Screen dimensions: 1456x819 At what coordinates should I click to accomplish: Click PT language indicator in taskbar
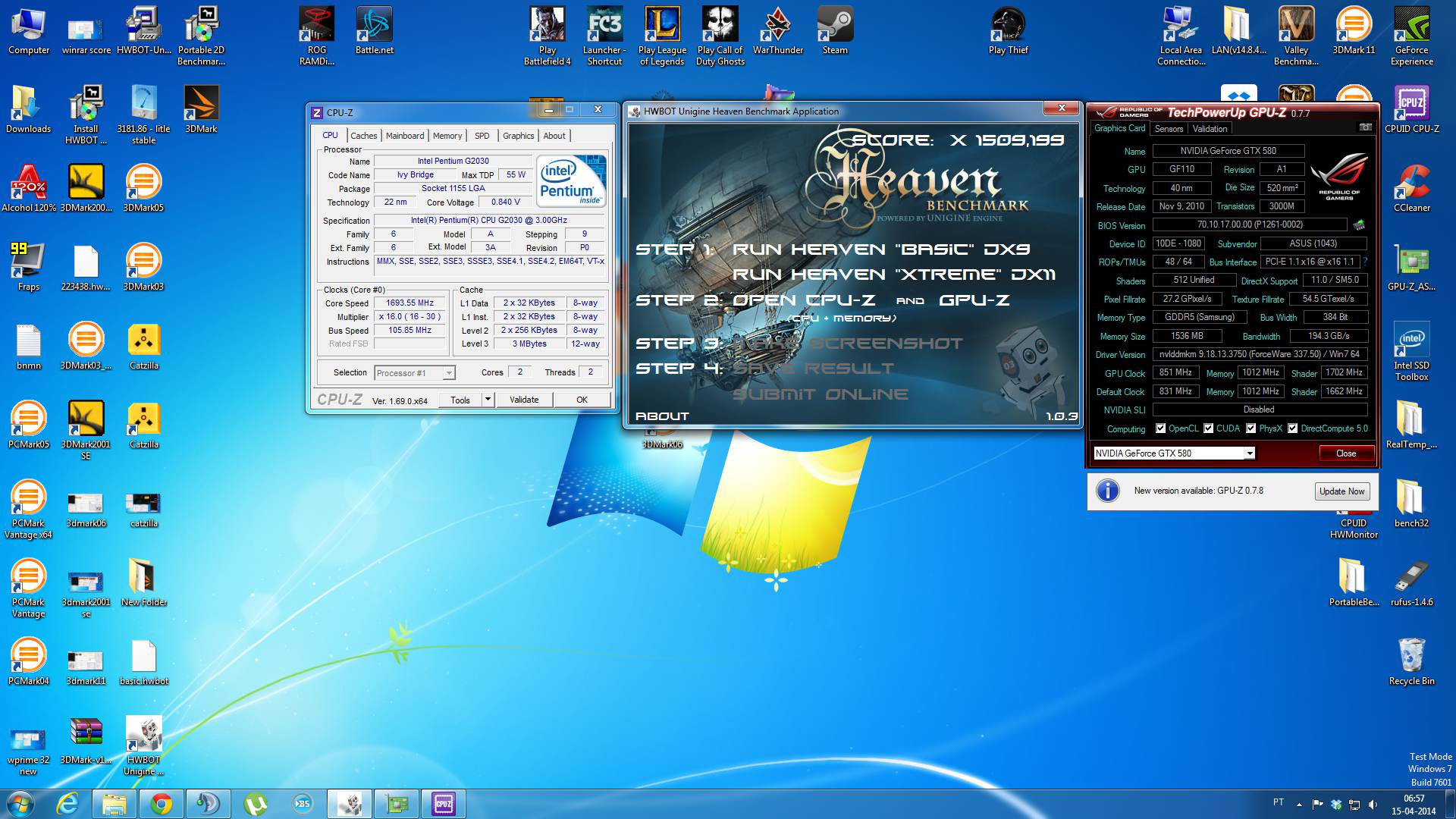click(1279, 802)
